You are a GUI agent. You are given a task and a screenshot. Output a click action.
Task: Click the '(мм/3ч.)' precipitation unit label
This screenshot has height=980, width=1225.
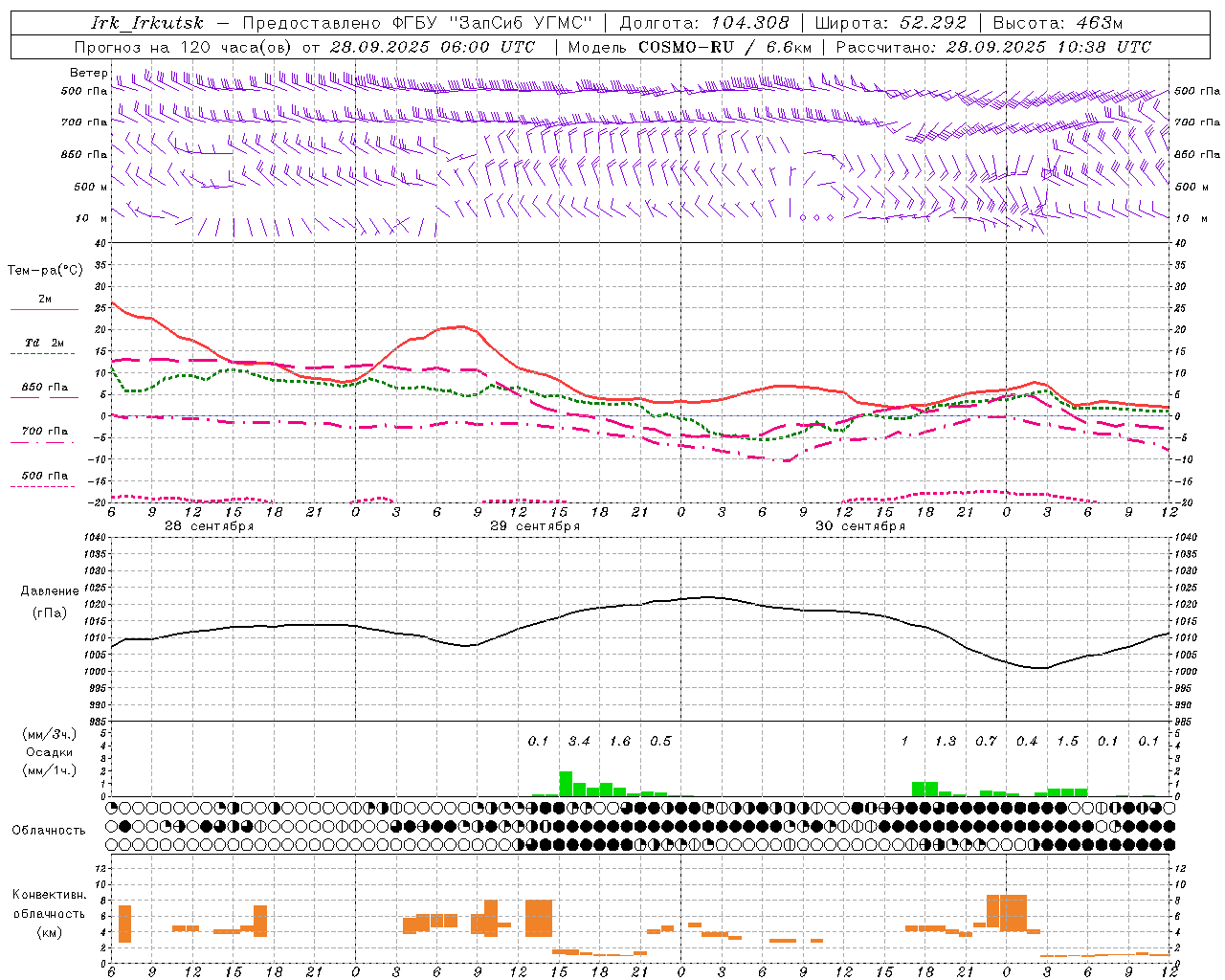tap(48, 734)
